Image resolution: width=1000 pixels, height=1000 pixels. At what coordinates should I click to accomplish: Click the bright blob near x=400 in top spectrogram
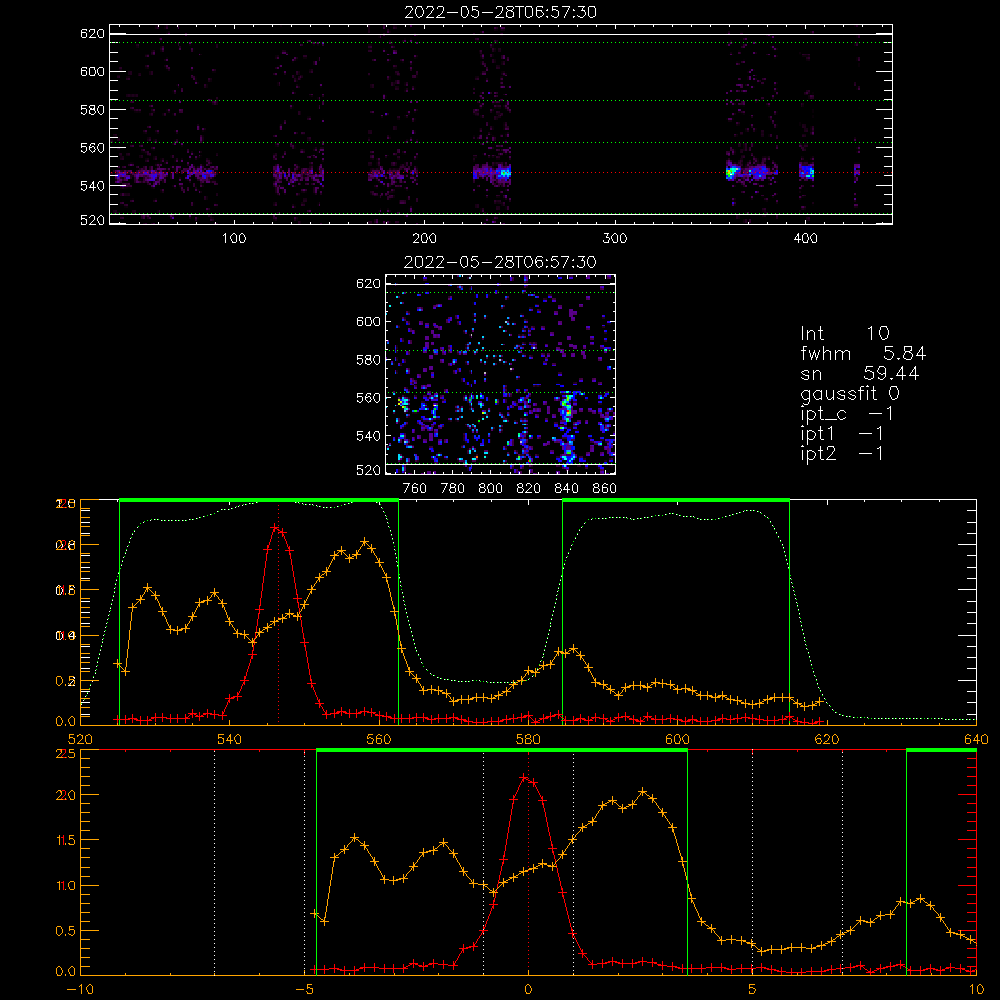807,172
